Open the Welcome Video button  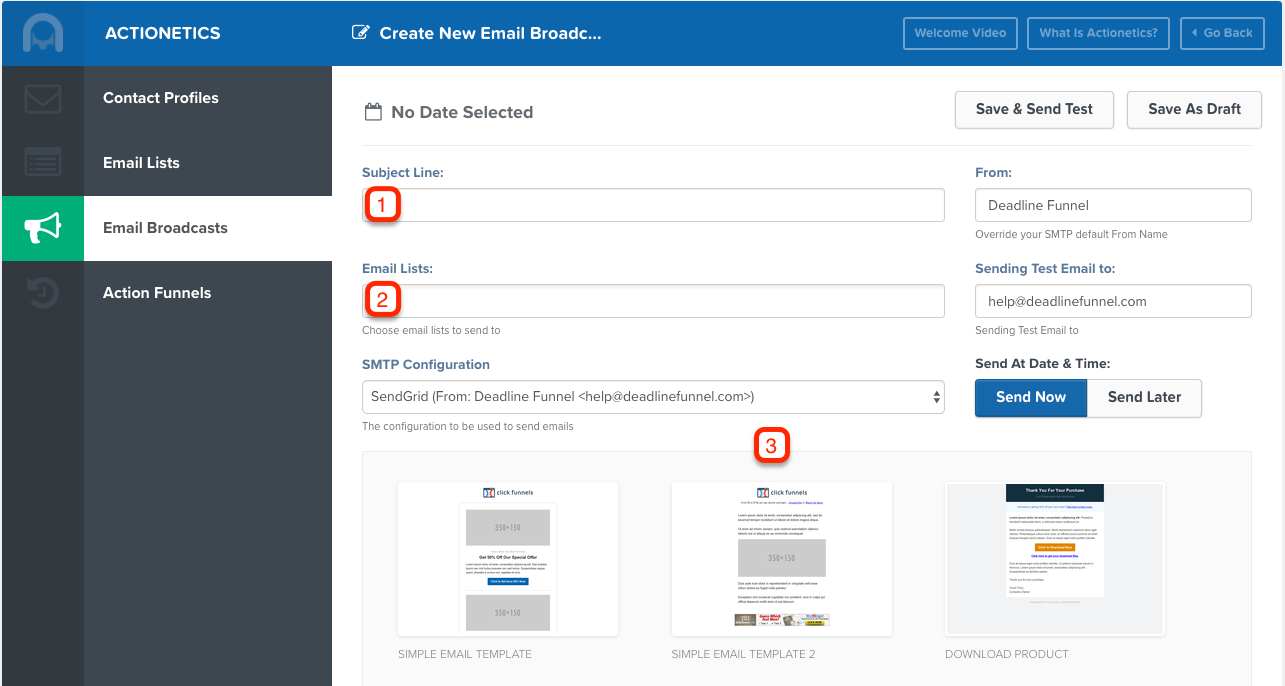[x=960, y=33]
